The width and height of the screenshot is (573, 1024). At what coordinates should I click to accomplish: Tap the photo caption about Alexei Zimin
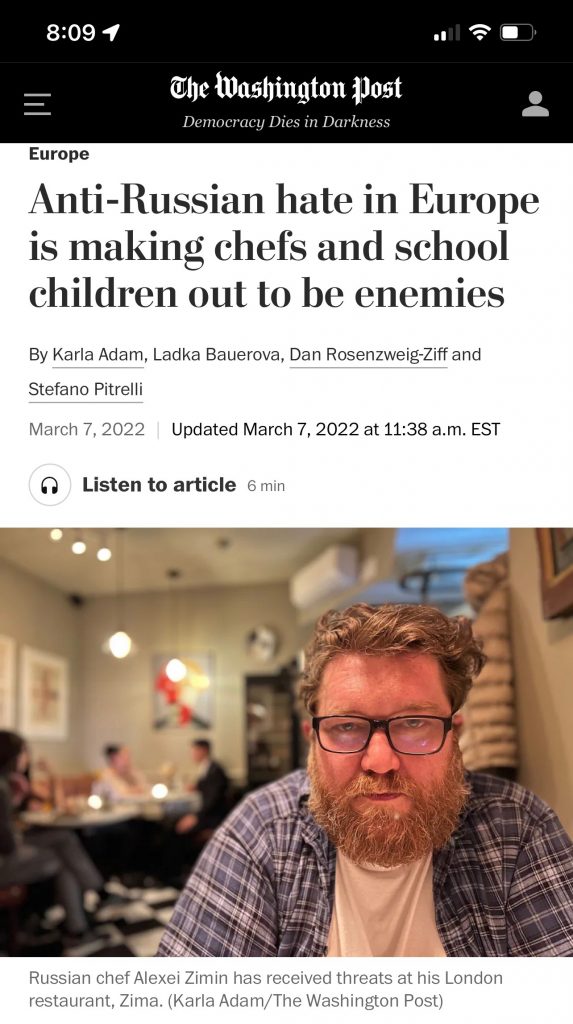tap(266, 989)
